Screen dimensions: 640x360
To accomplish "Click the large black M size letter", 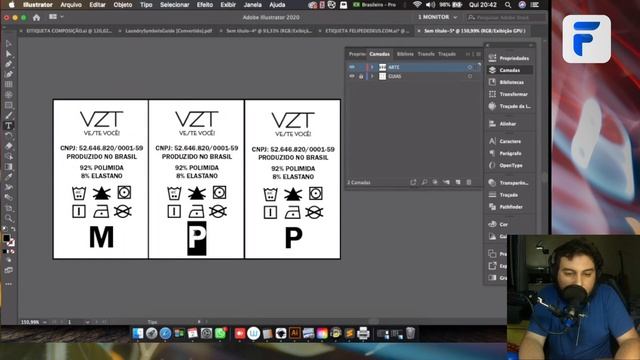I will (101, 237).
